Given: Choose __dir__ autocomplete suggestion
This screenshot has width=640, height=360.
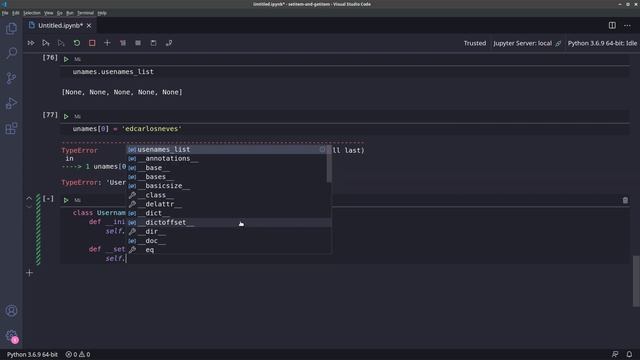Looking at the screenshot, I should [x=229, y=231].
